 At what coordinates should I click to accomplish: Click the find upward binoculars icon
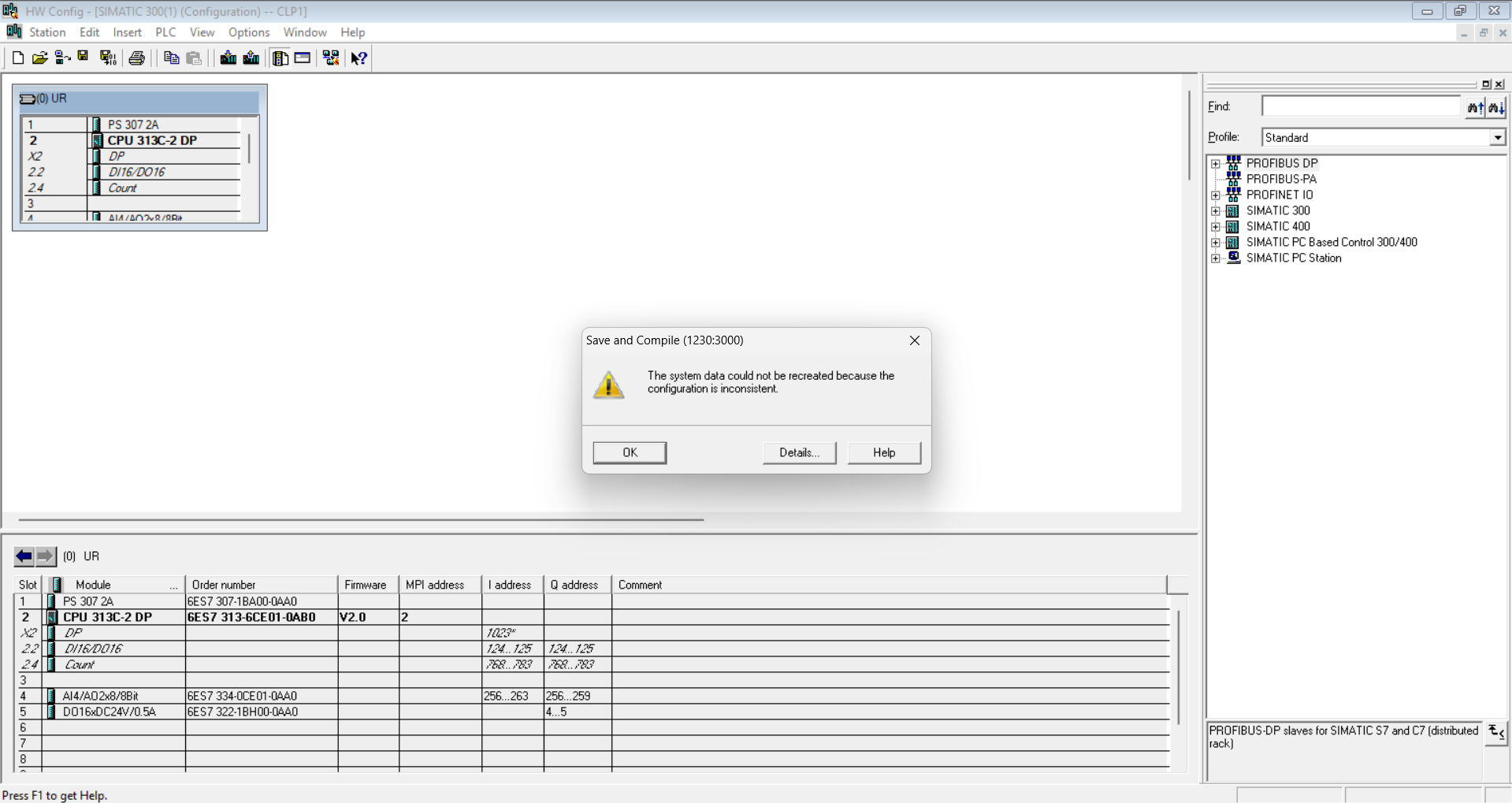1475,107
